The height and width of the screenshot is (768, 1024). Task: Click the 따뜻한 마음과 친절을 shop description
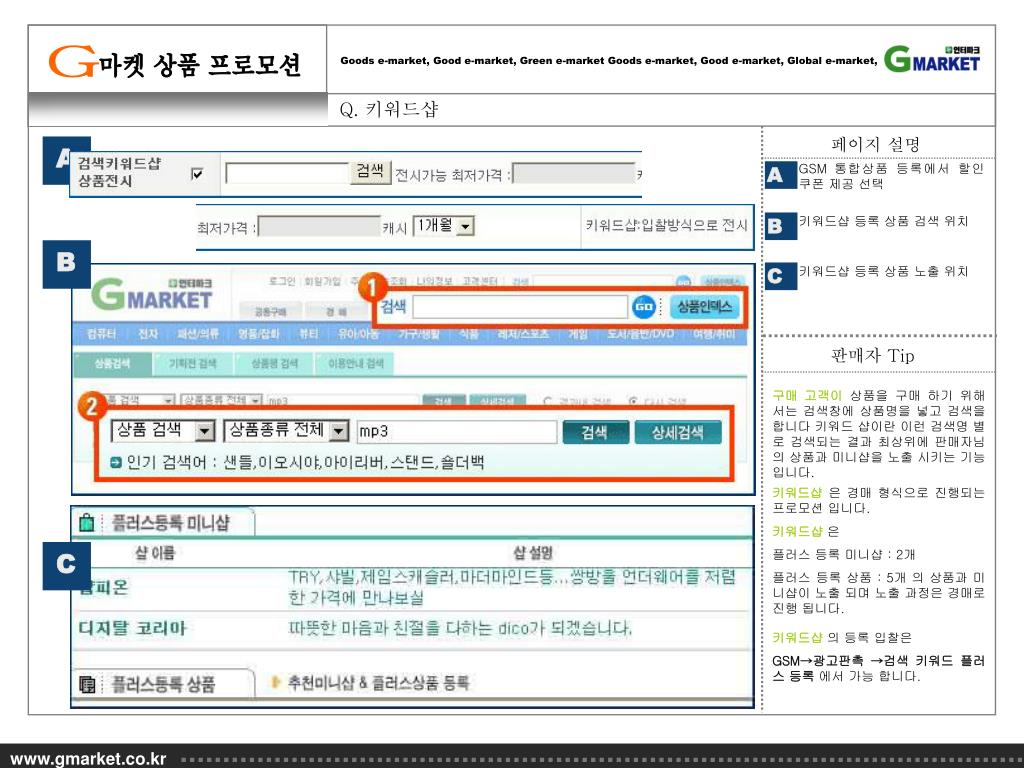coord(460,628)
